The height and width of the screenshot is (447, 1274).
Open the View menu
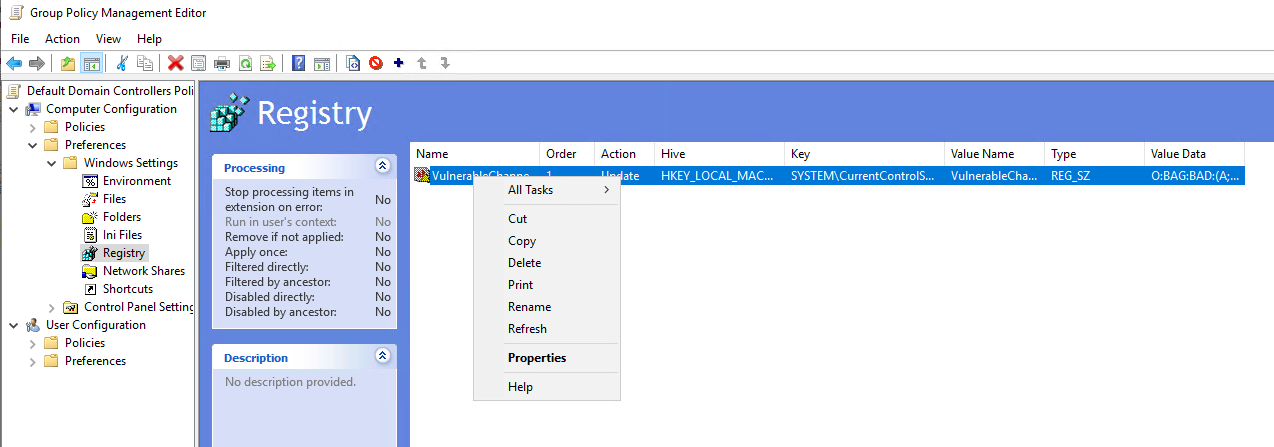108,39
